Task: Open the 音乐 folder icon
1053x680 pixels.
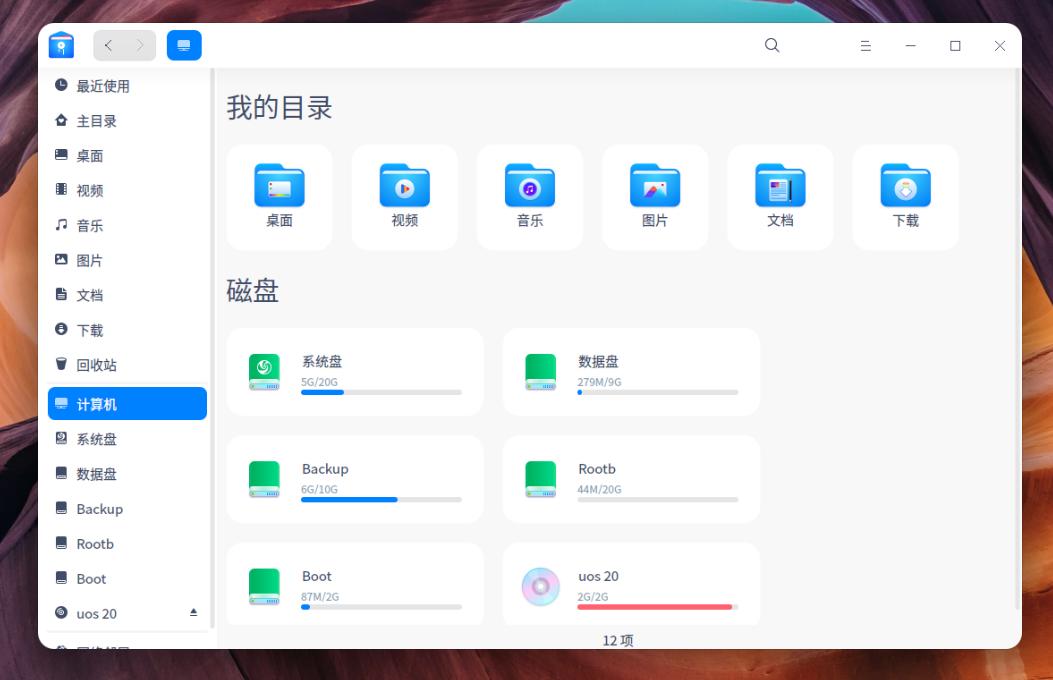Action: [530, 185]
